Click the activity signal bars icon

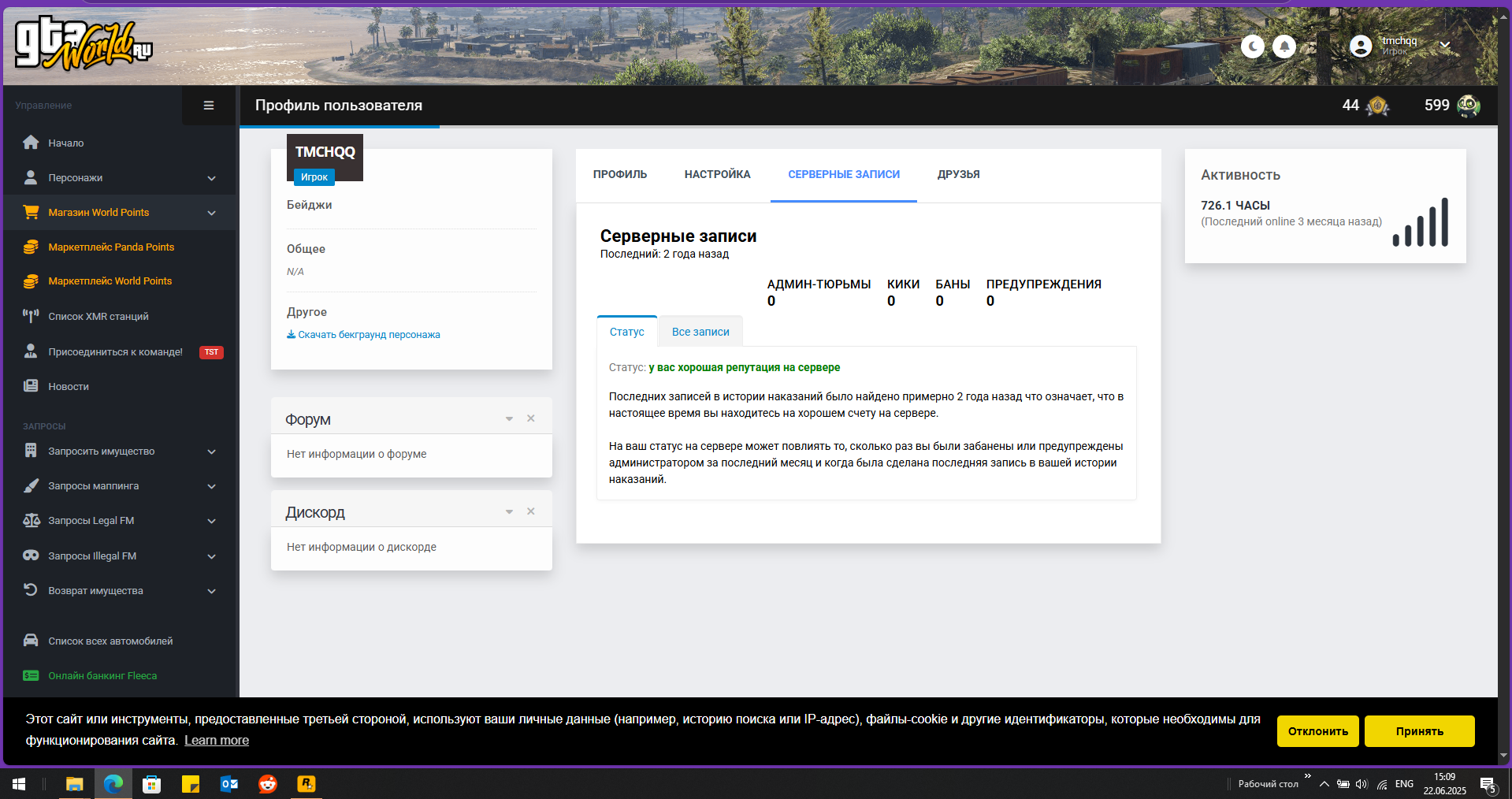[1421, 222]
